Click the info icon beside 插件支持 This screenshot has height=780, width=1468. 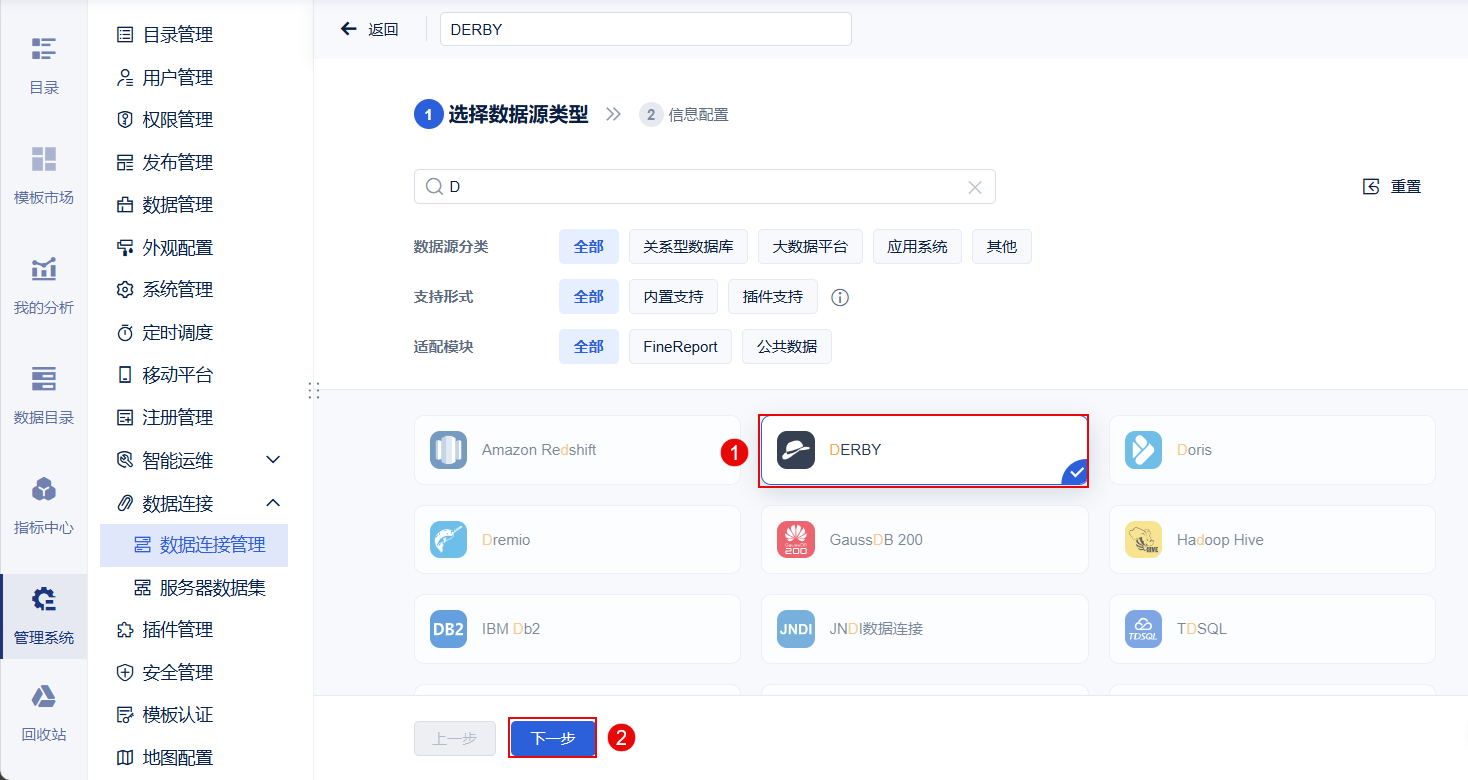840,297
